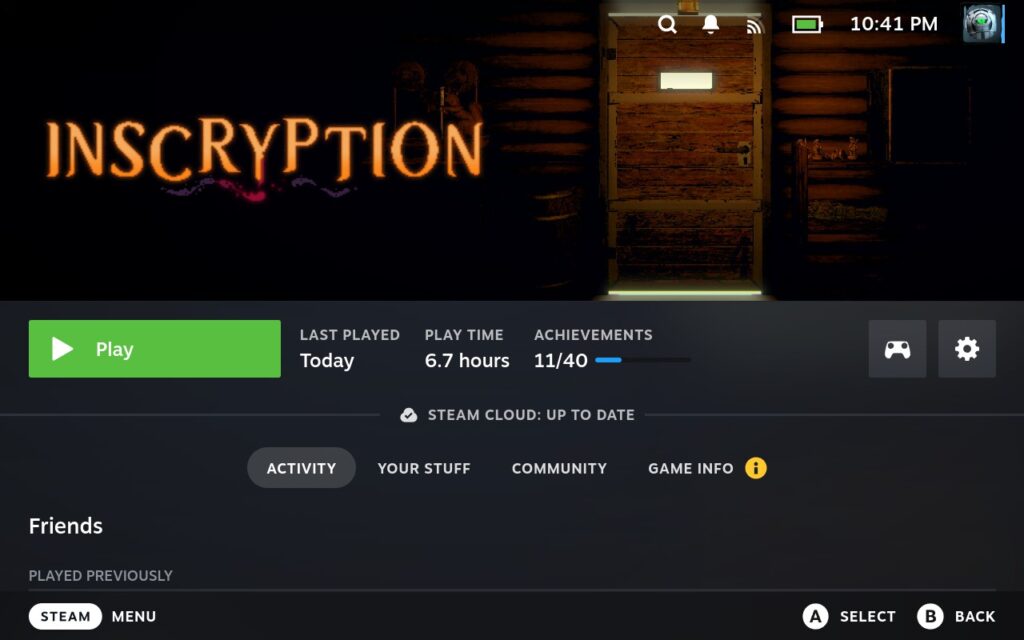Open the Community tab
Viewport: 1024px width, 640px height.
point(559,468)
